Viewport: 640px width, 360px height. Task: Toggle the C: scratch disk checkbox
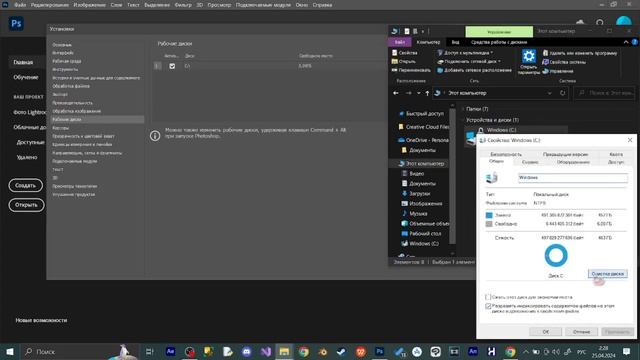click(172, 66)
